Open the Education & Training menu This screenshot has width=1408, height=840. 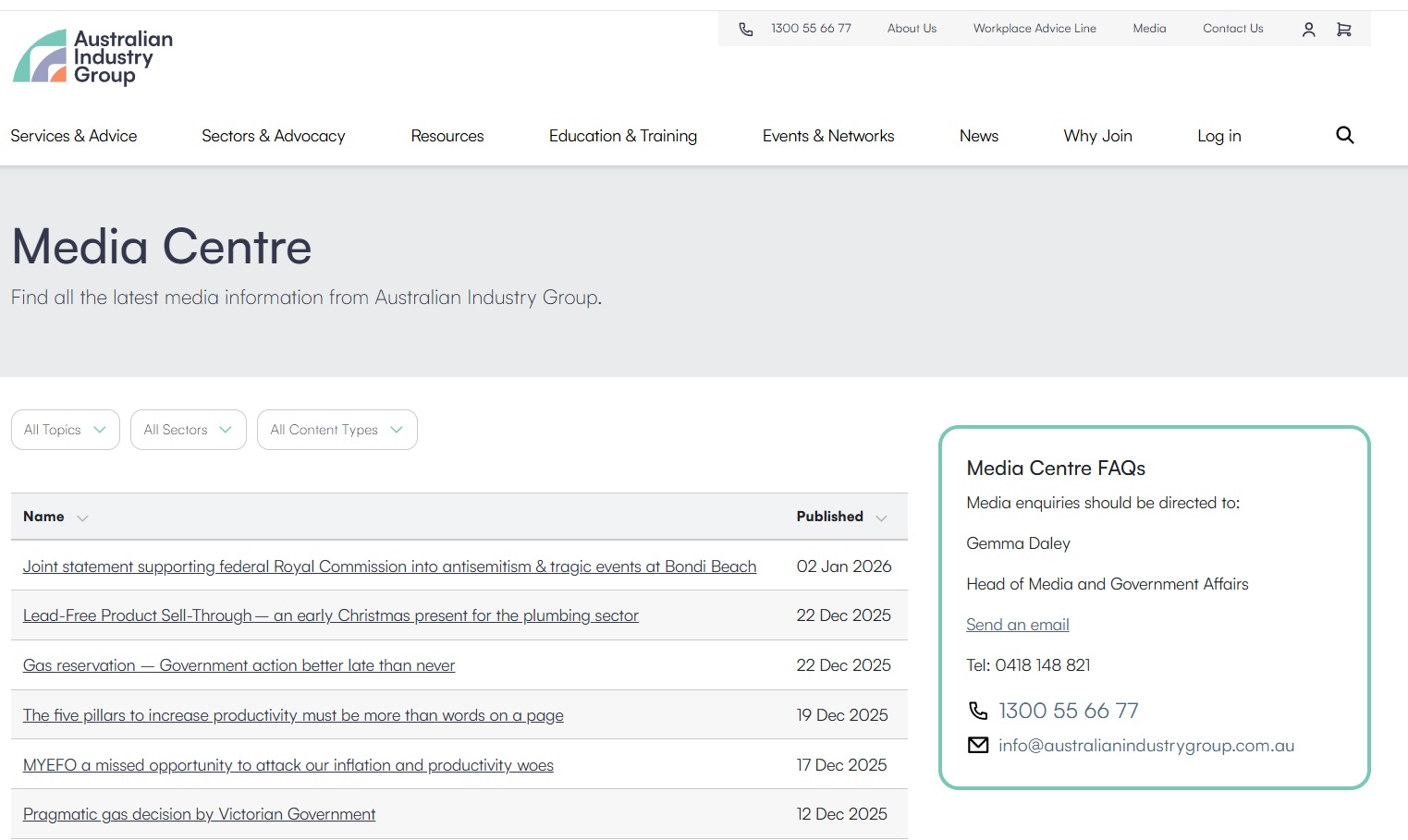(x=622, y=136)
